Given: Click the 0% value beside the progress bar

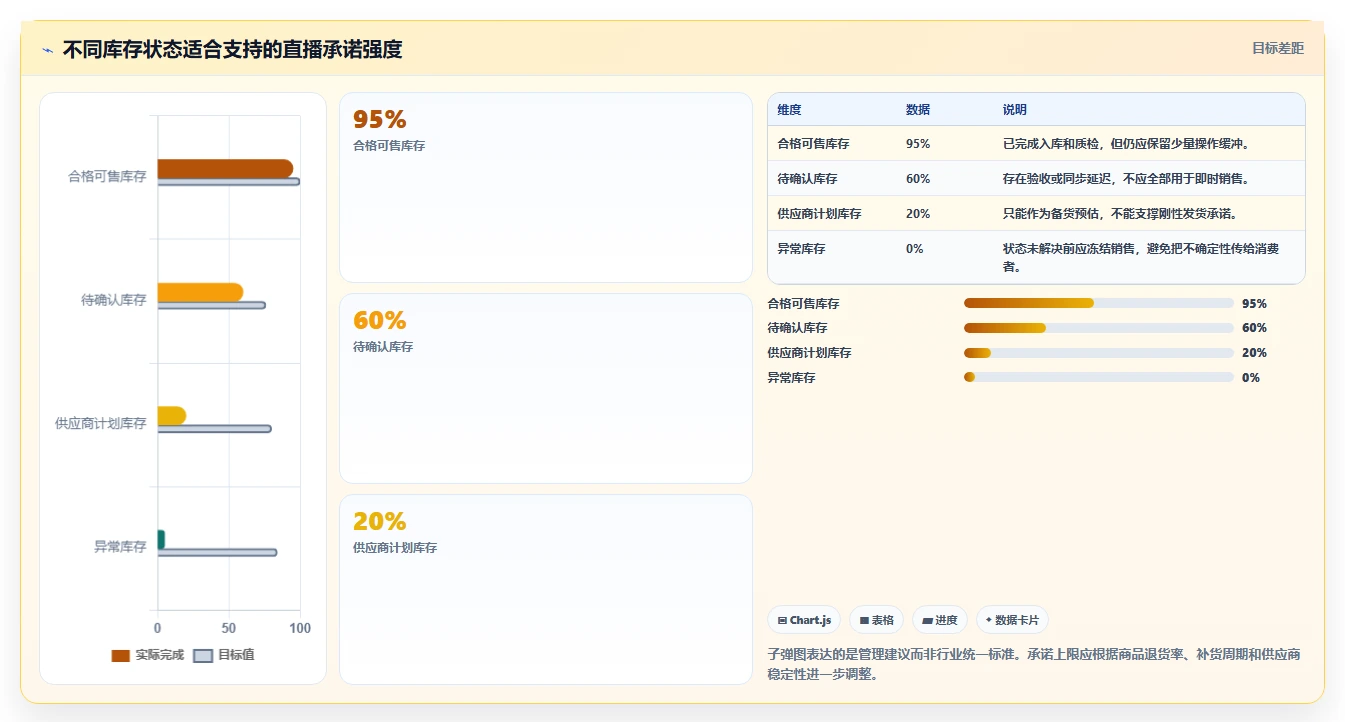Looking at the screenshot, I should [1250, 378].
